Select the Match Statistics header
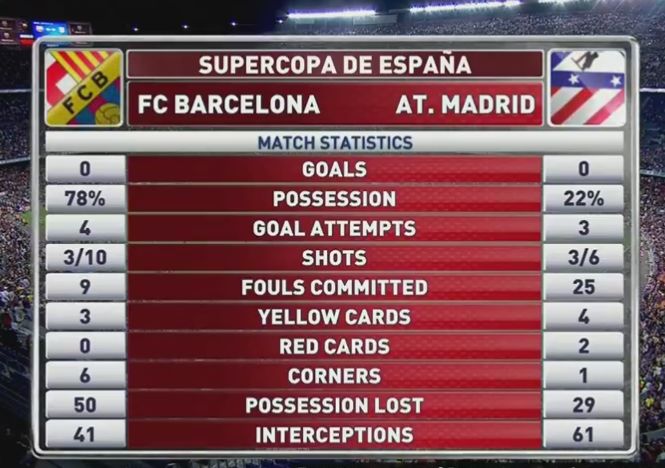The height and width of the screenshot is (468, 665). click(x=334, y=143)
